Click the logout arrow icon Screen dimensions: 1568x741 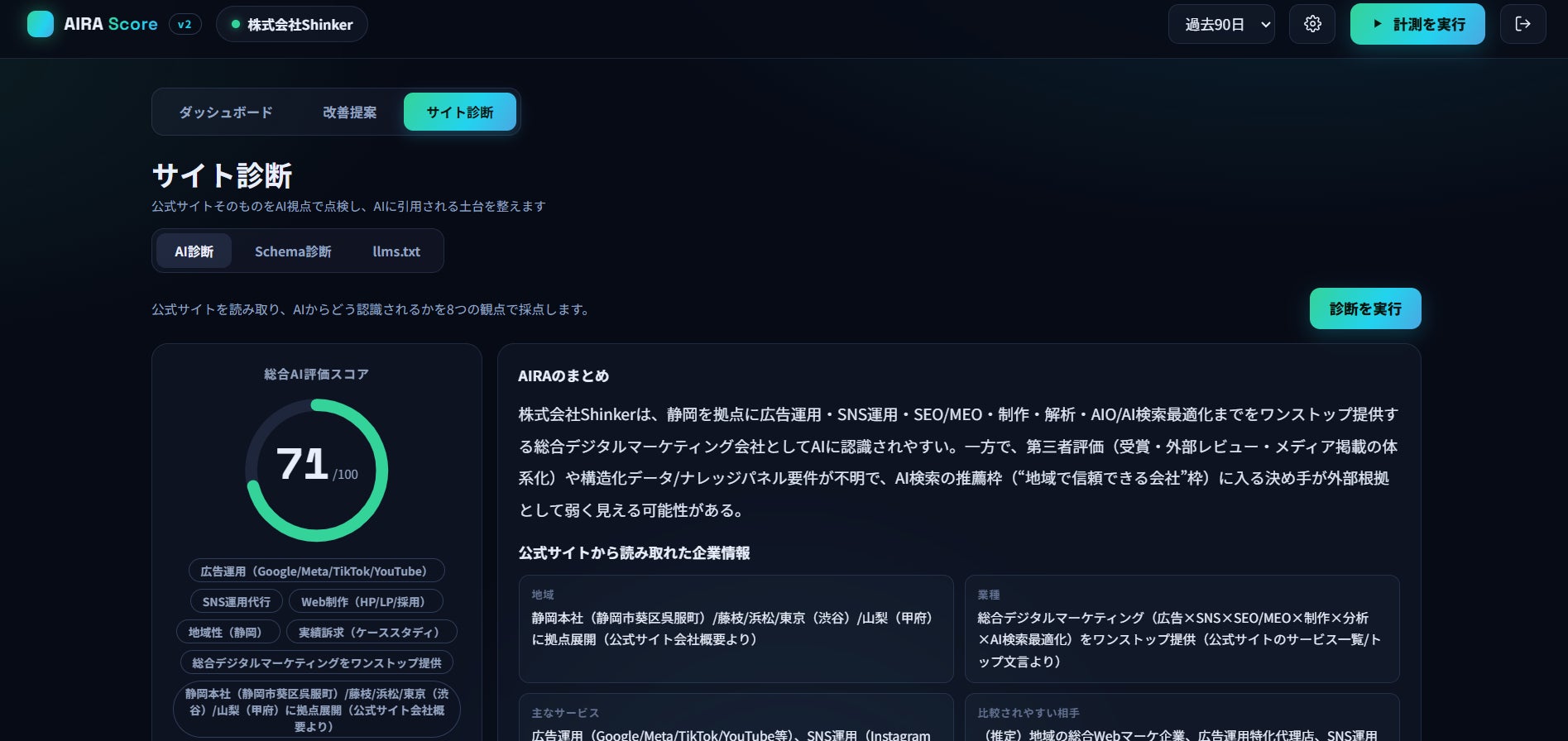pos(1522,24)
